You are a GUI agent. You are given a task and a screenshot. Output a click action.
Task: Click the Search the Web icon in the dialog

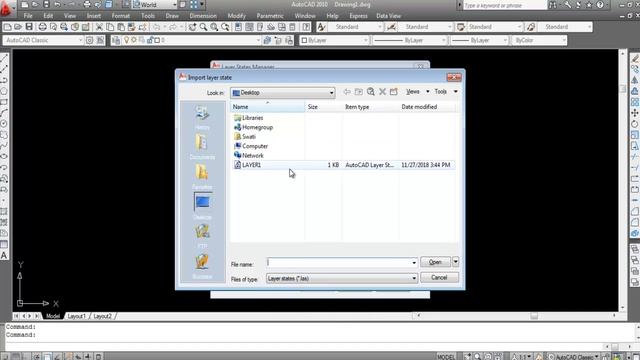click(x=370, y=92)
